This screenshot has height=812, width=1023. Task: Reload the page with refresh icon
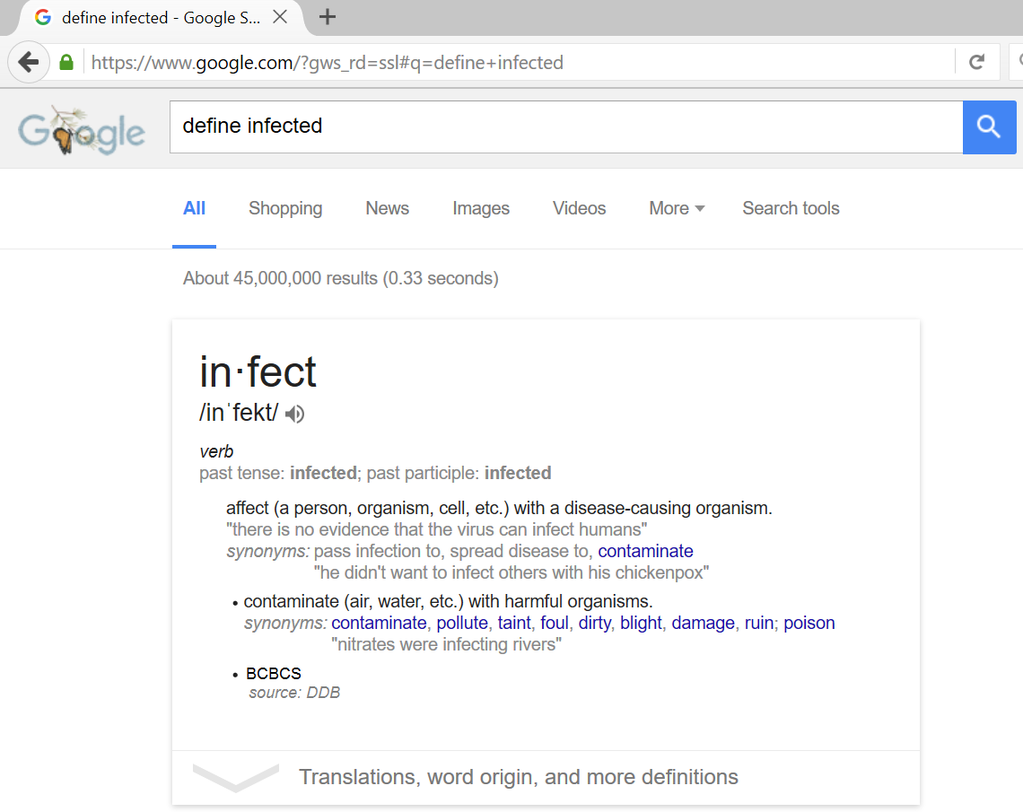[x=977, y=63]
